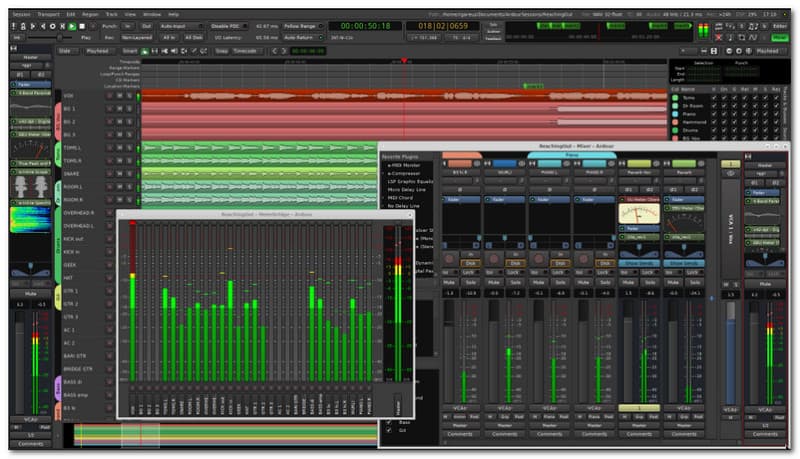The image size is (800, 459).
Task: Arm the global record button in transport
Action: pos(93,26)
